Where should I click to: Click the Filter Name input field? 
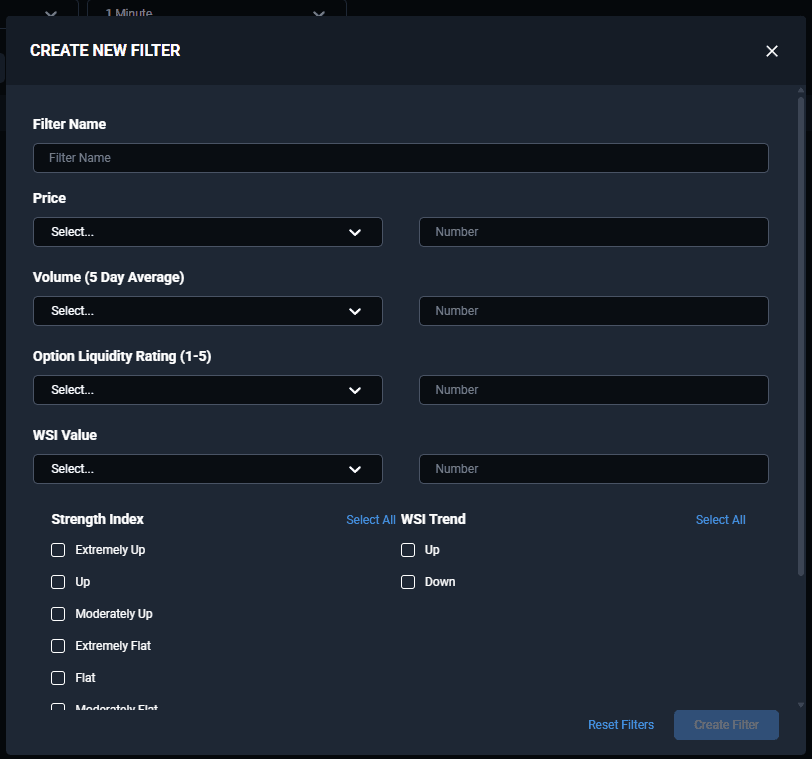[400, 158]
